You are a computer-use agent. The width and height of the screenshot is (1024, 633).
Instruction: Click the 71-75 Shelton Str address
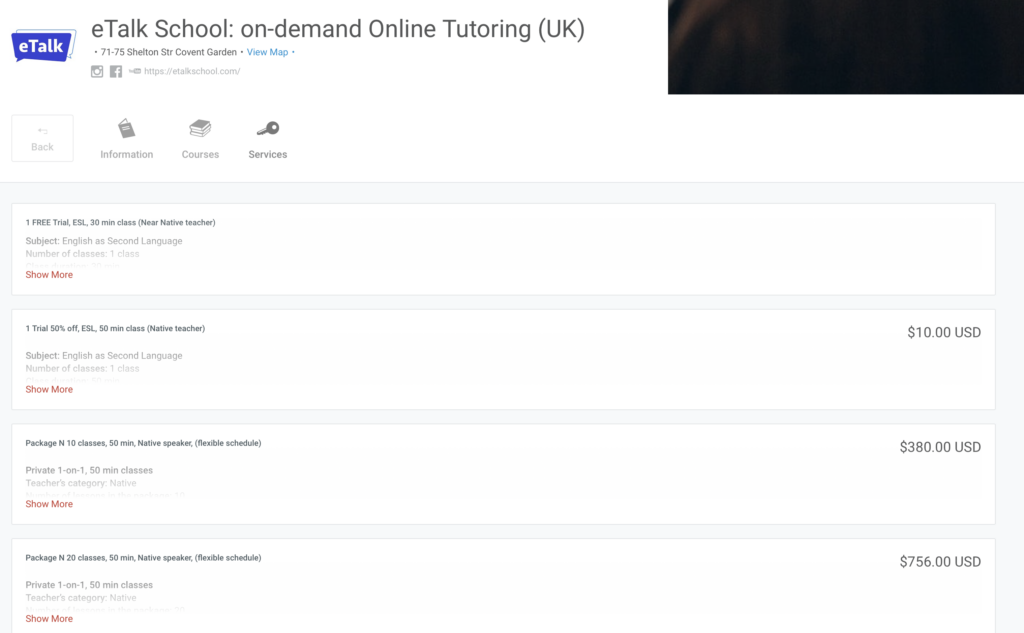(168, 52)
